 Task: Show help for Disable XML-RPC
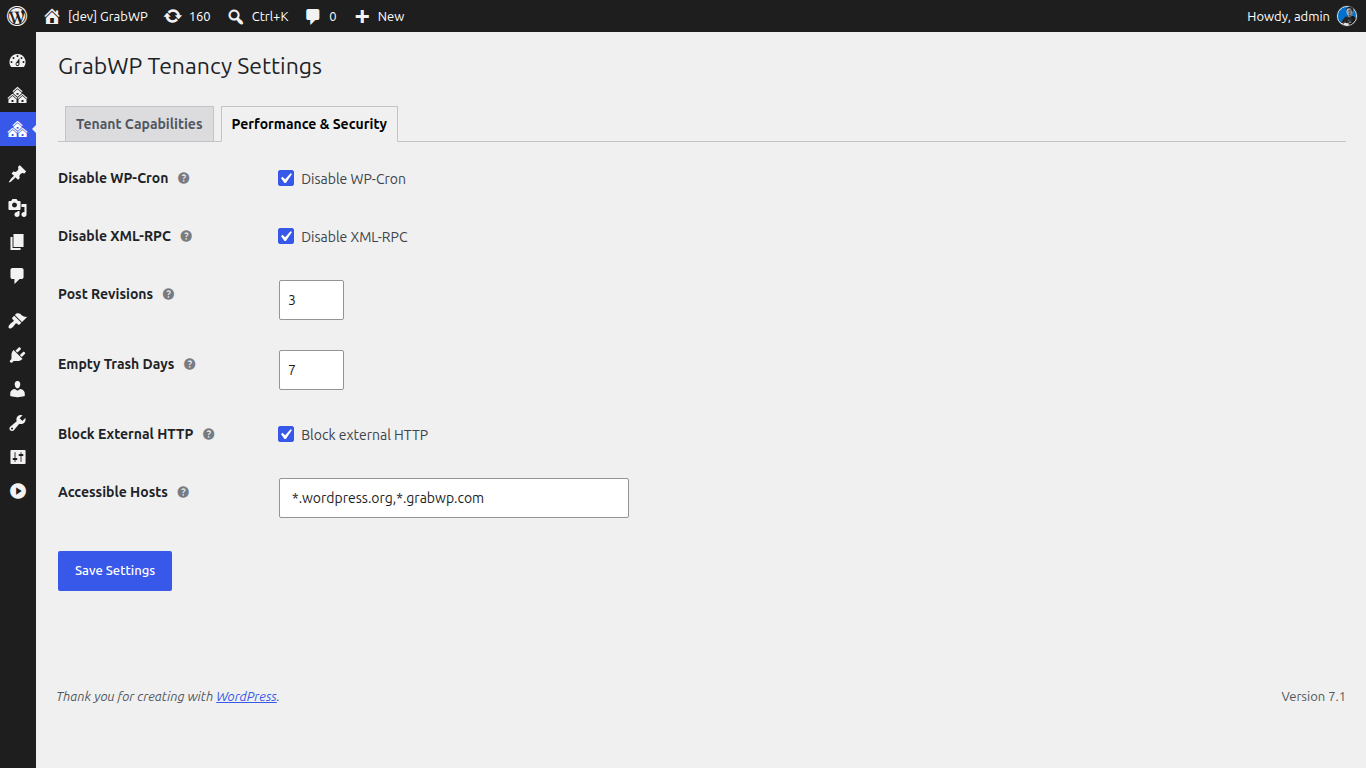click(186, 236)
